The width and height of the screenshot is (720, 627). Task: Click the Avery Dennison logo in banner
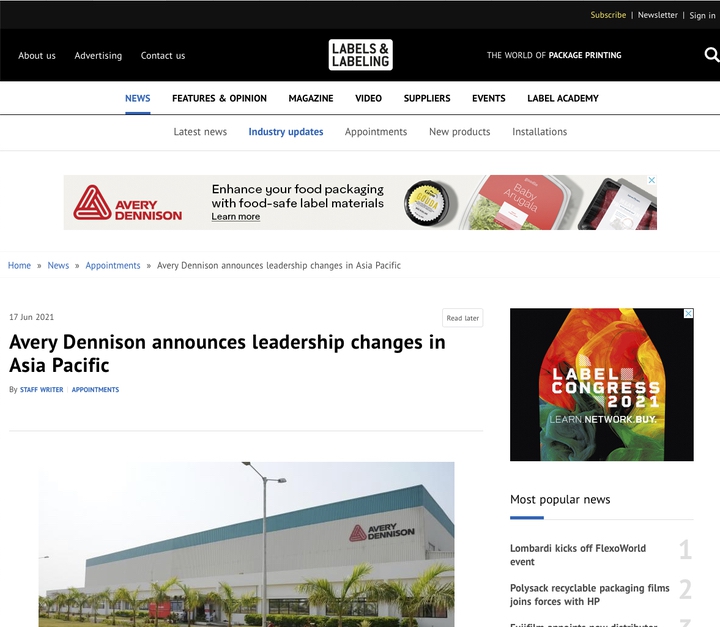tap(128, 203)
